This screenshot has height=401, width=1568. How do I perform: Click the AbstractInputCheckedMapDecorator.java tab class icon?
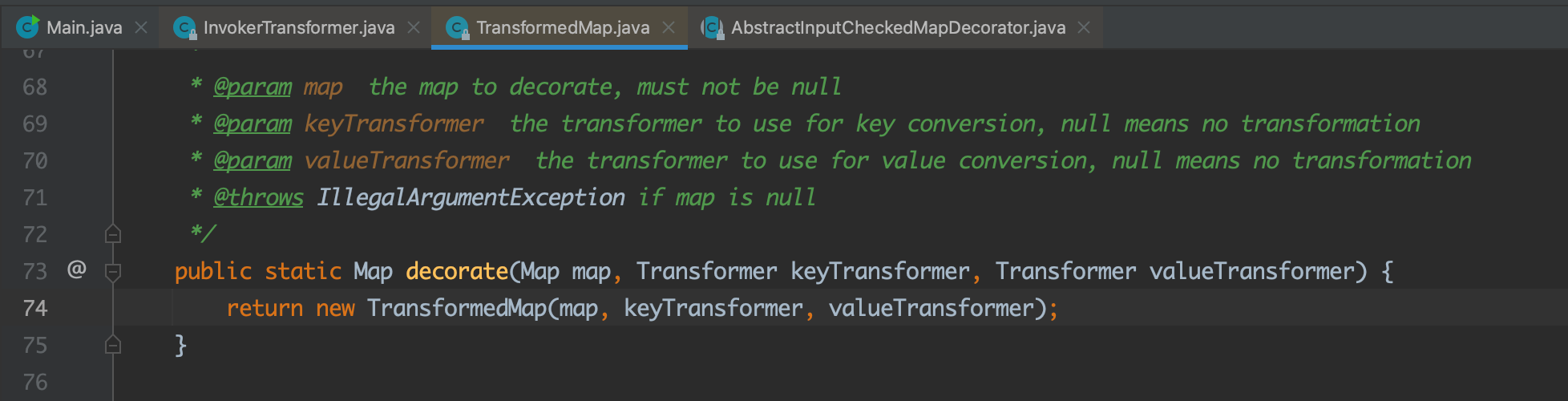click(x=712, y=28)
